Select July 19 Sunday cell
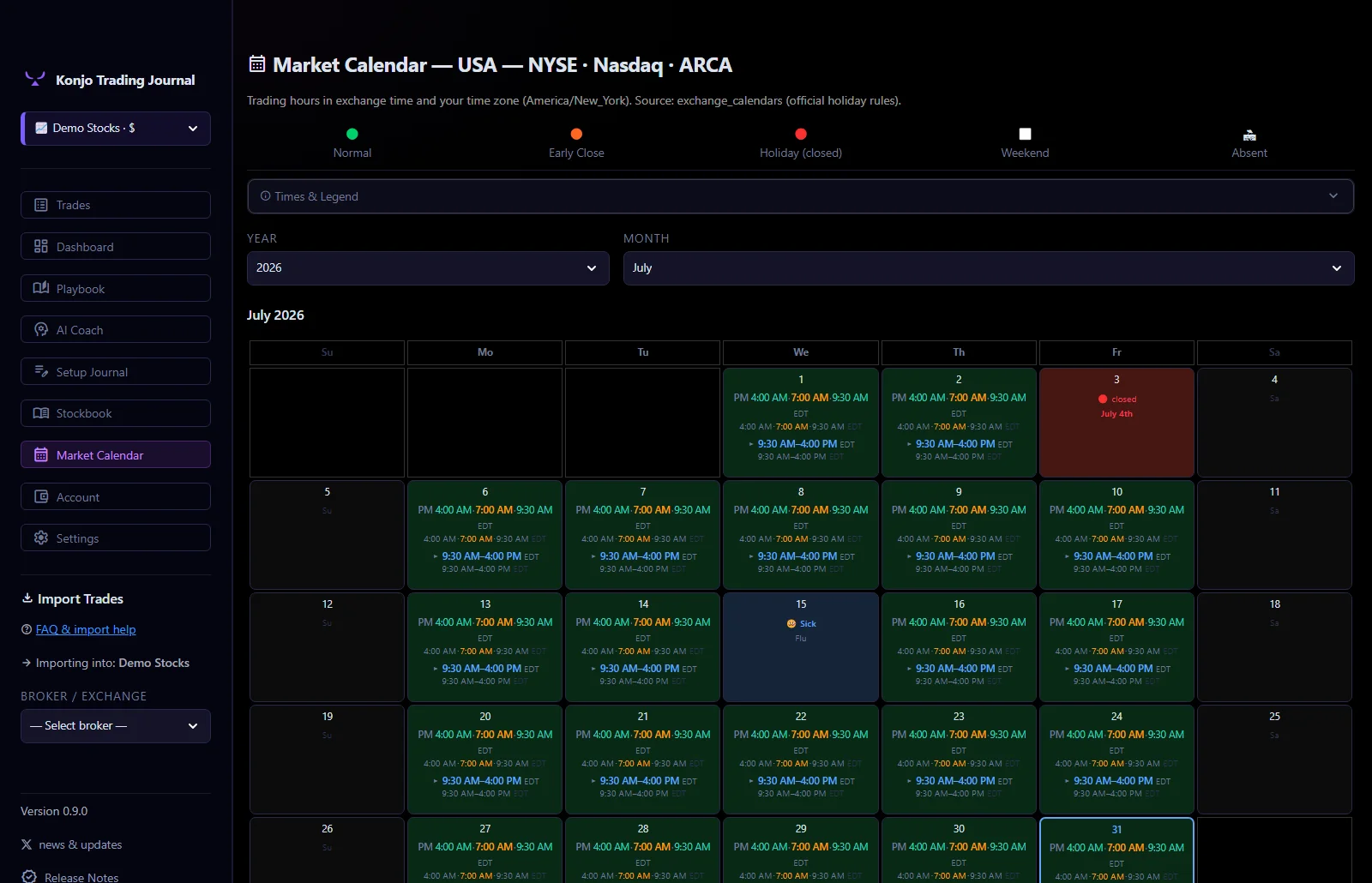 tap(327, 760)
